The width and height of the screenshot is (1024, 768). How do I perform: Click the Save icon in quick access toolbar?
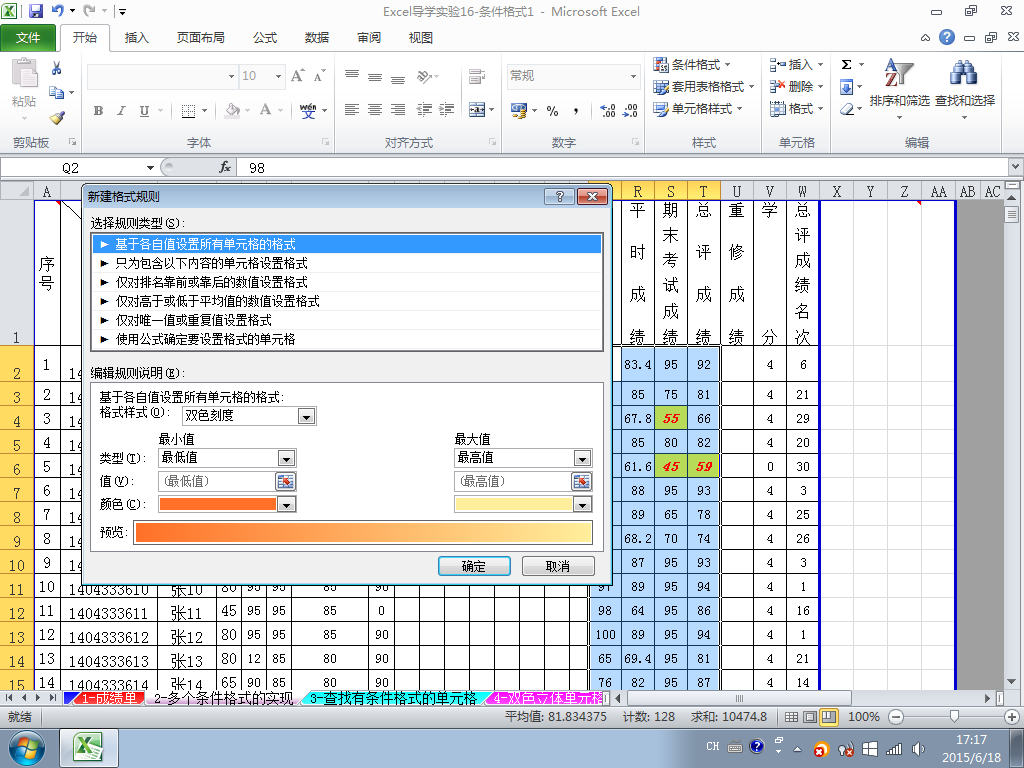click(35, 10)
